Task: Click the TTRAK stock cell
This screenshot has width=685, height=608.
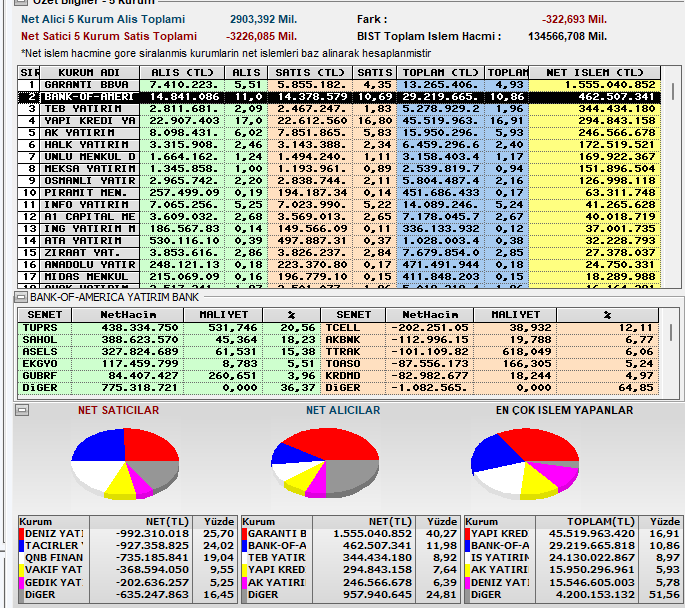Action: [x=353, y=352]
